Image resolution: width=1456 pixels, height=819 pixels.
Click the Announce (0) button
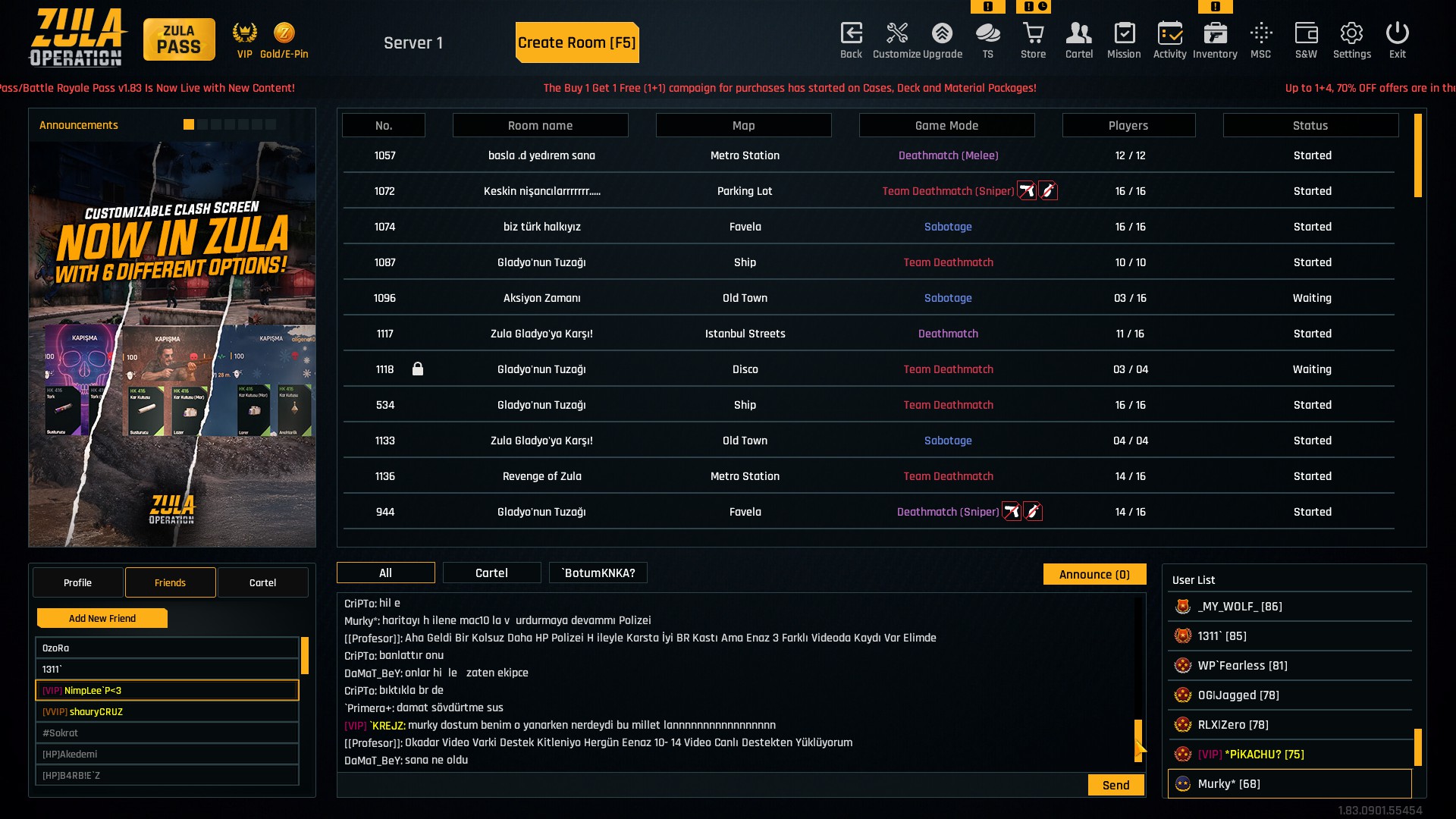pyautogui.click(x=1094, y=574)
